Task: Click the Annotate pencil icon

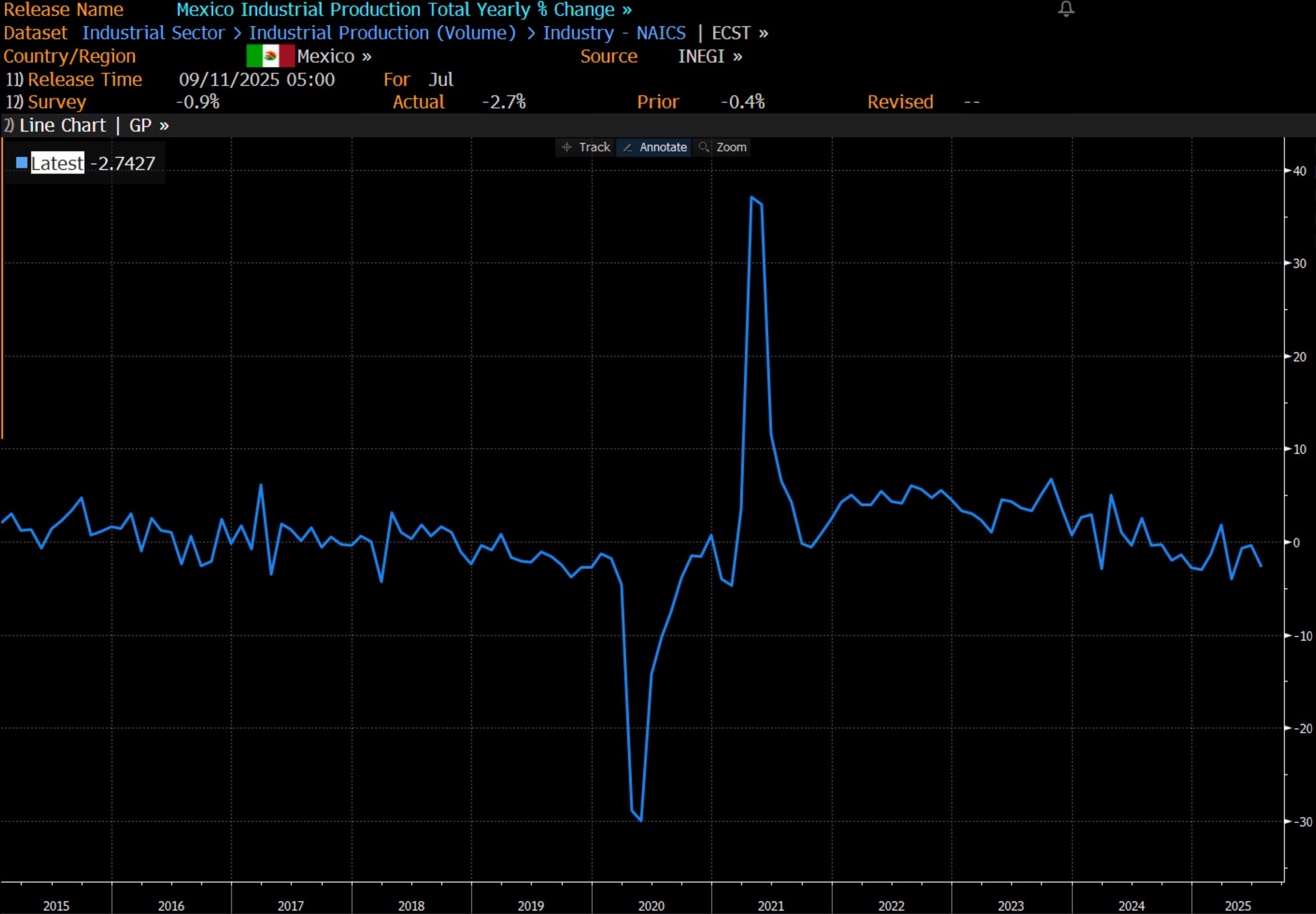Action: [628, 148]
